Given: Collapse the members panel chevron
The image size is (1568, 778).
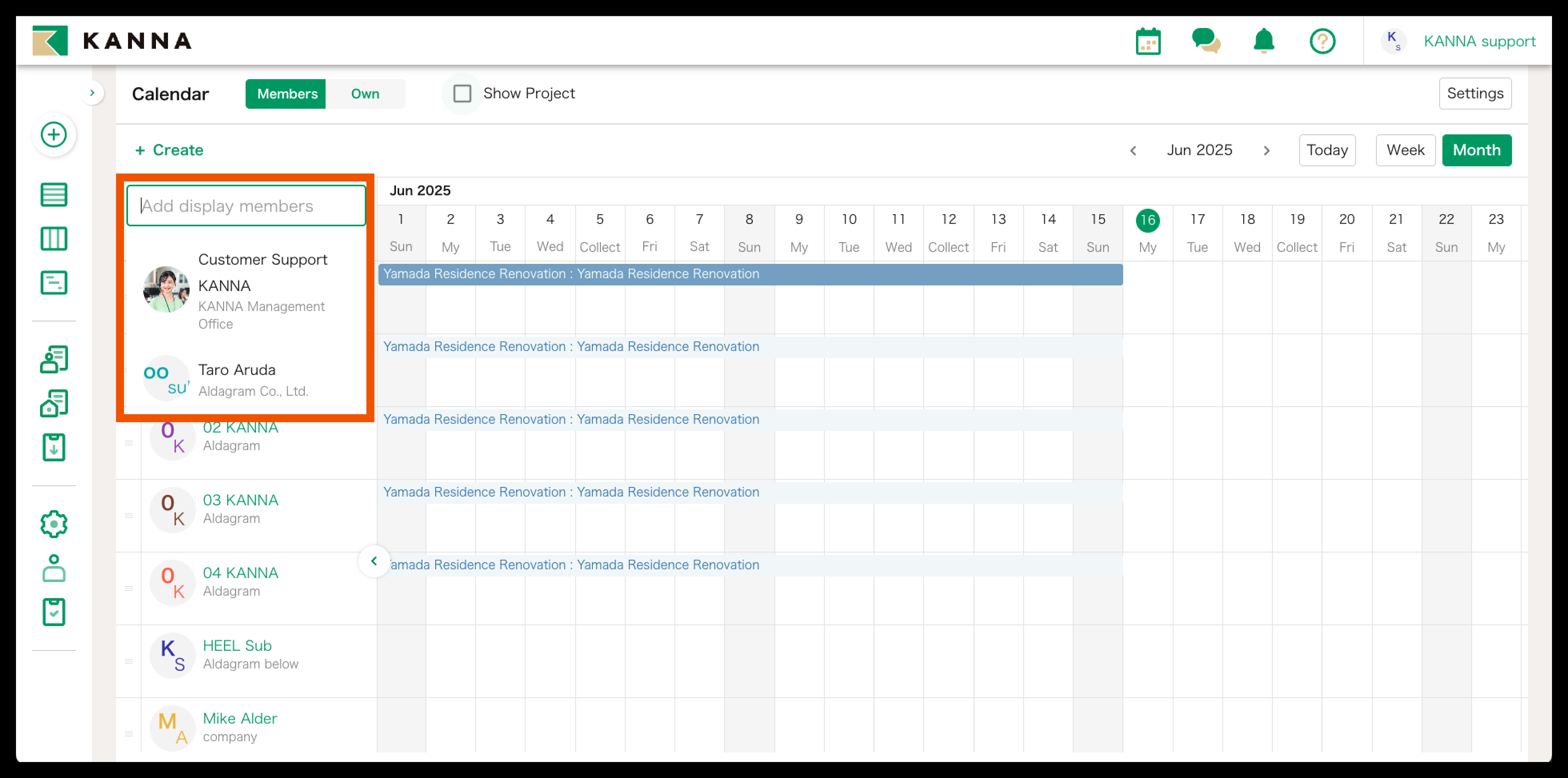Looking at the screenshot, I should (x=374, y=561).
